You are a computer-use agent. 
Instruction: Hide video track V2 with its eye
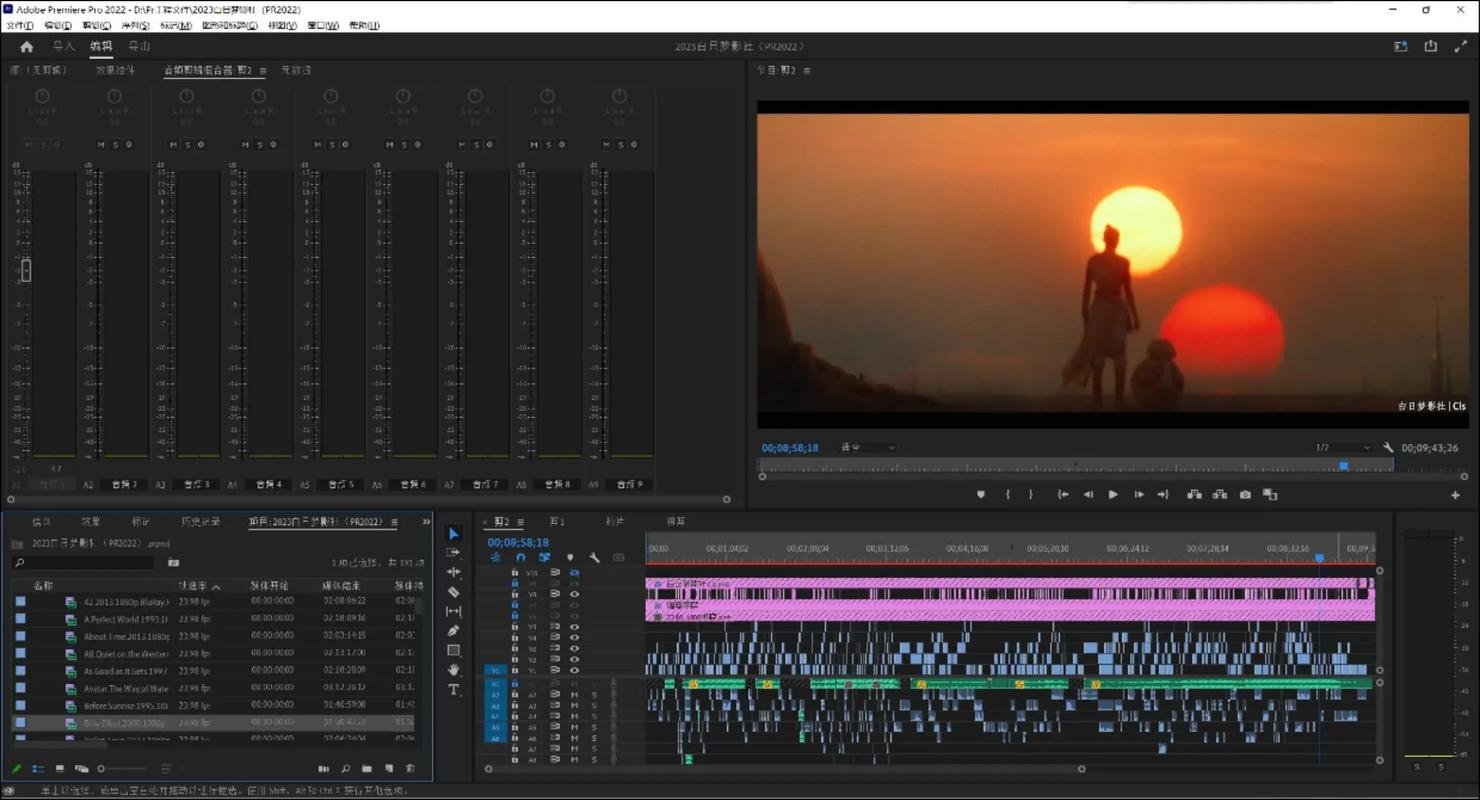pos(574,660)
